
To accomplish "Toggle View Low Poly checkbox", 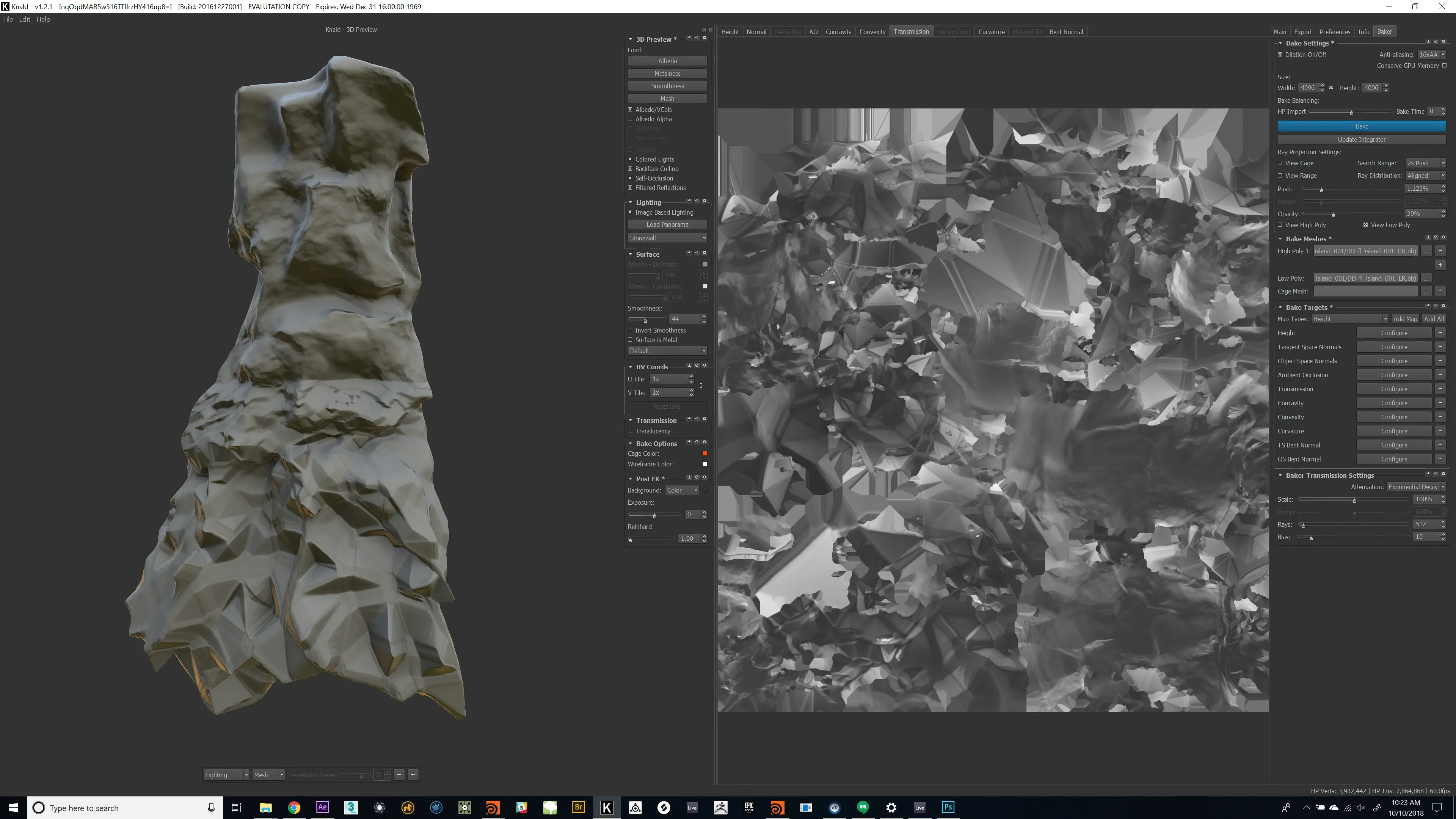I will [x=1365, y=225].
